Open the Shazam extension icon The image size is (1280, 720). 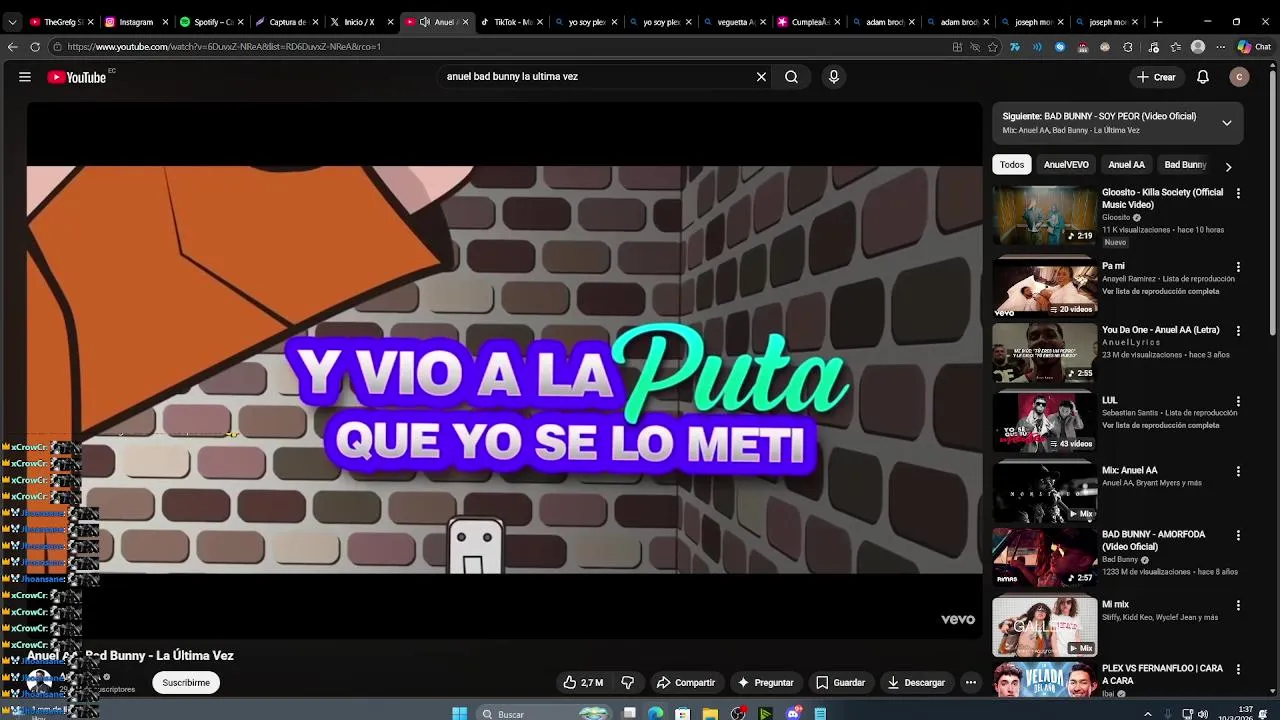[x=1060, y=47]
